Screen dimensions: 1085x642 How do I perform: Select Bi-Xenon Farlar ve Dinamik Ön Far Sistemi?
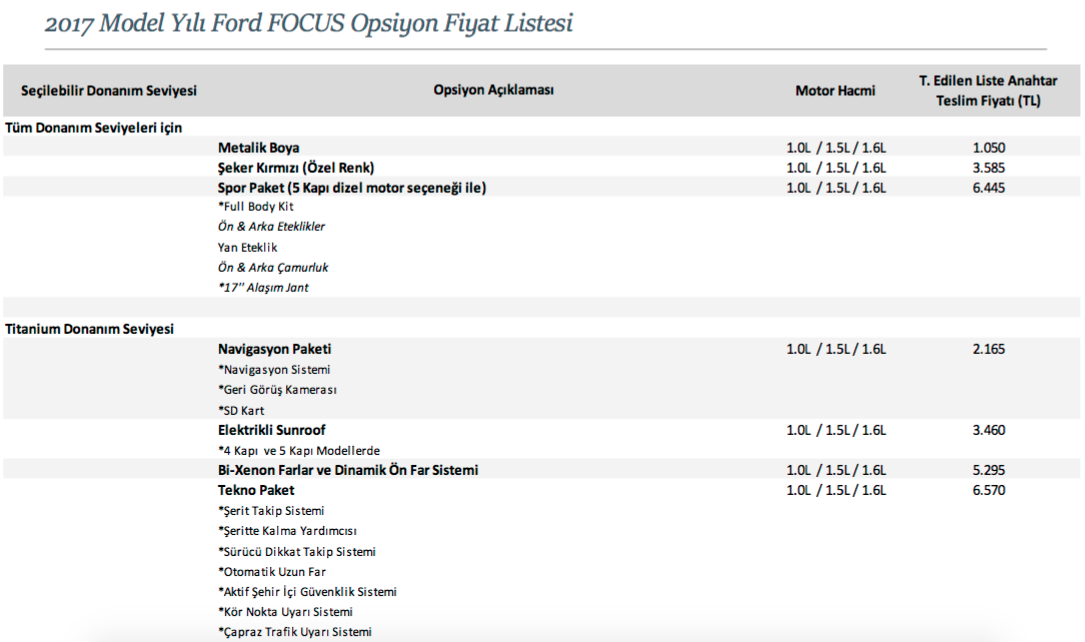coord(347,470)
